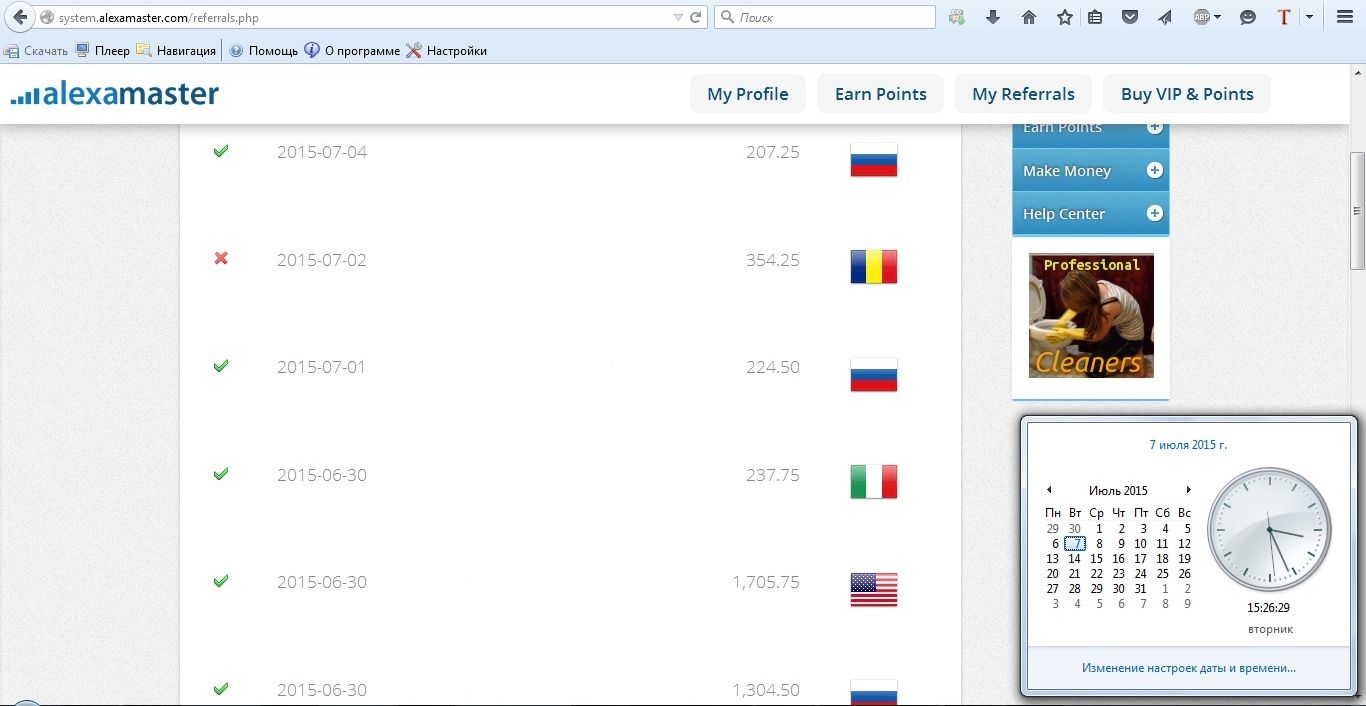
Task: Click the green checkmark on 2015-07-01 row
Action: (221, 366)
